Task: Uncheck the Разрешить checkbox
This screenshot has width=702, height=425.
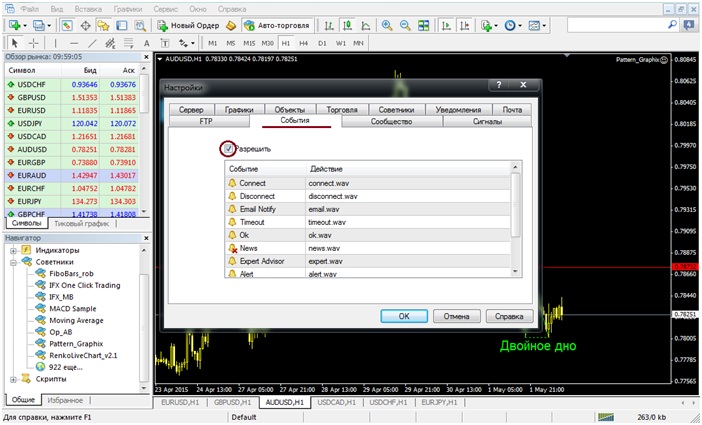Action: pyautogui.click(x=229, y=148)
